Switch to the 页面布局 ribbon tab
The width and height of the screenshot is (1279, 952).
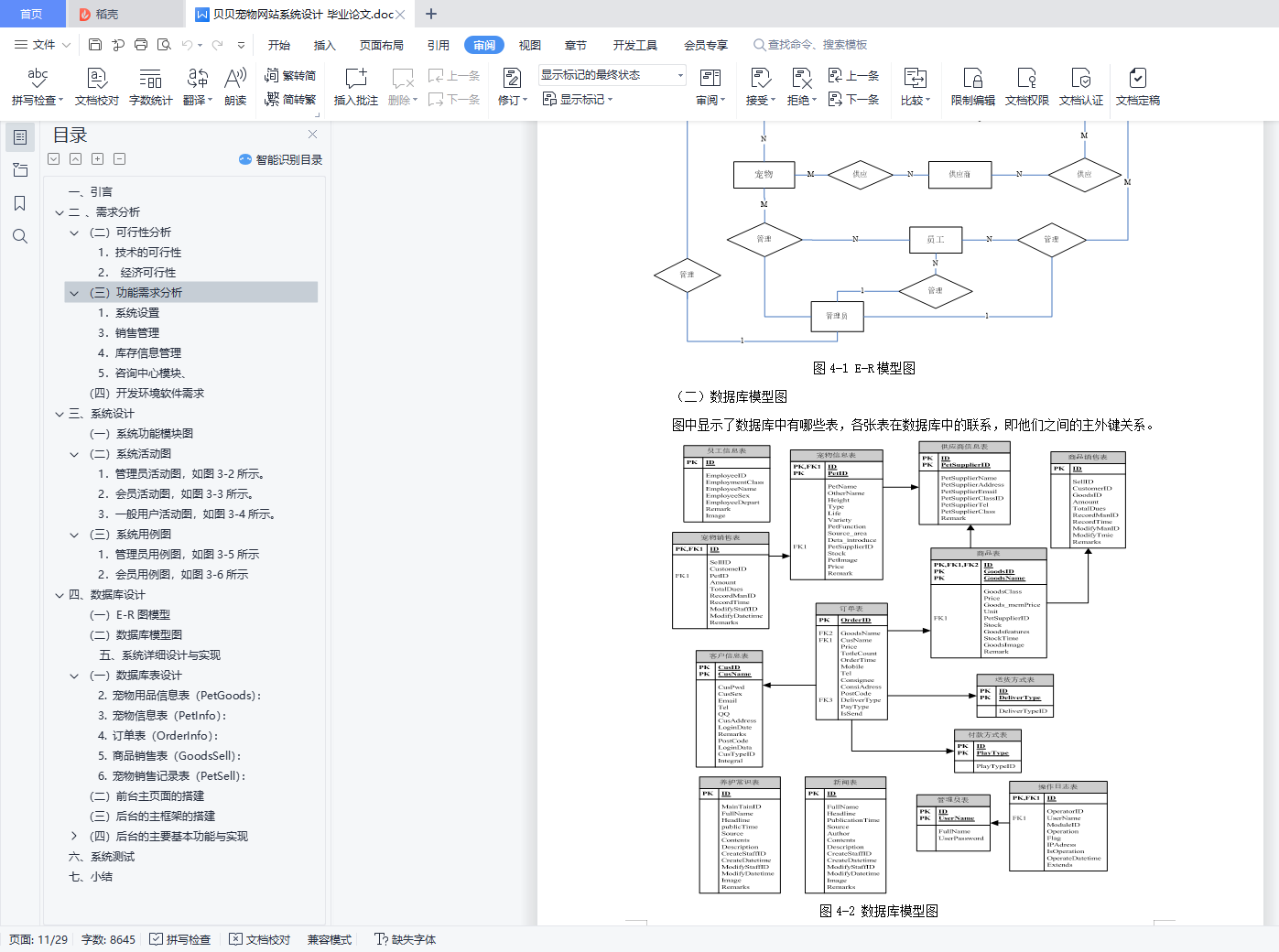[x=382, y=45]
